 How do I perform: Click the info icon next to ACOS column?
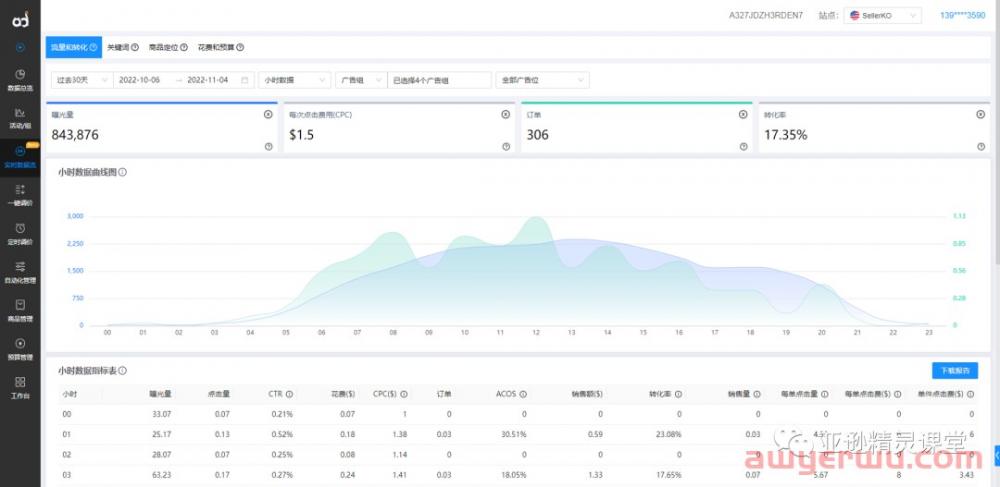coord(523,395)
